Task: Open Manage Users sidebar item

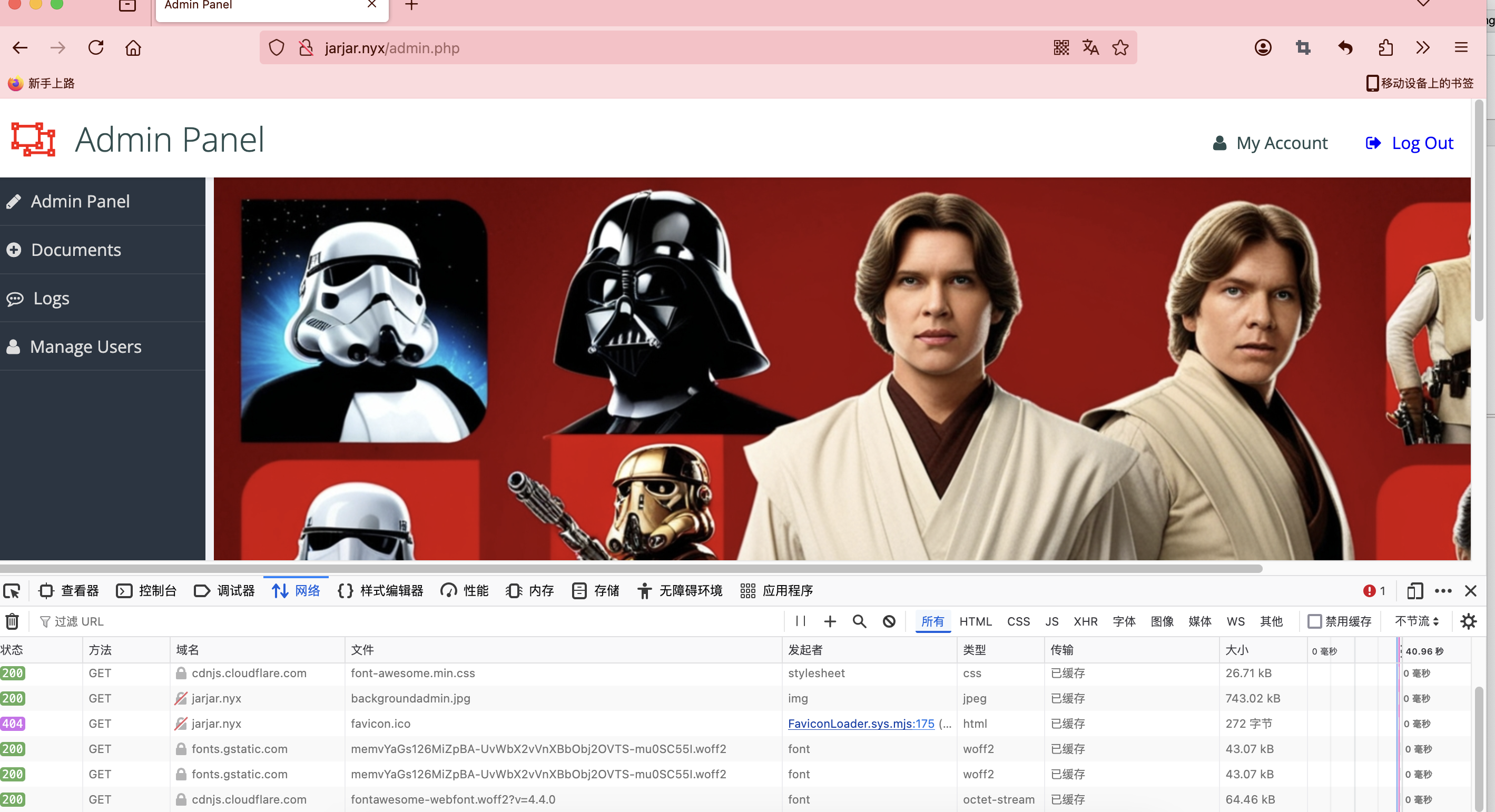Action: [x=85, y=347]
